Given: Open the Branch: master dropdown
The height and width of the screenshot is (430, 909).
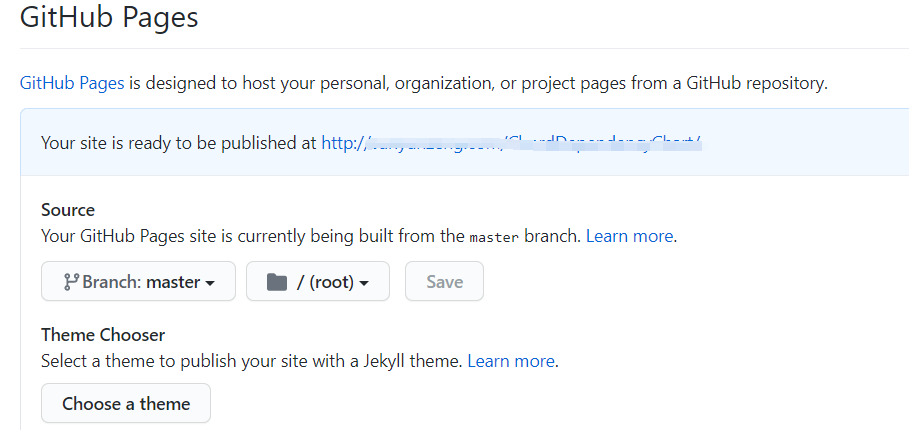Looking at the screenshot, I should [x=138, y=282].
